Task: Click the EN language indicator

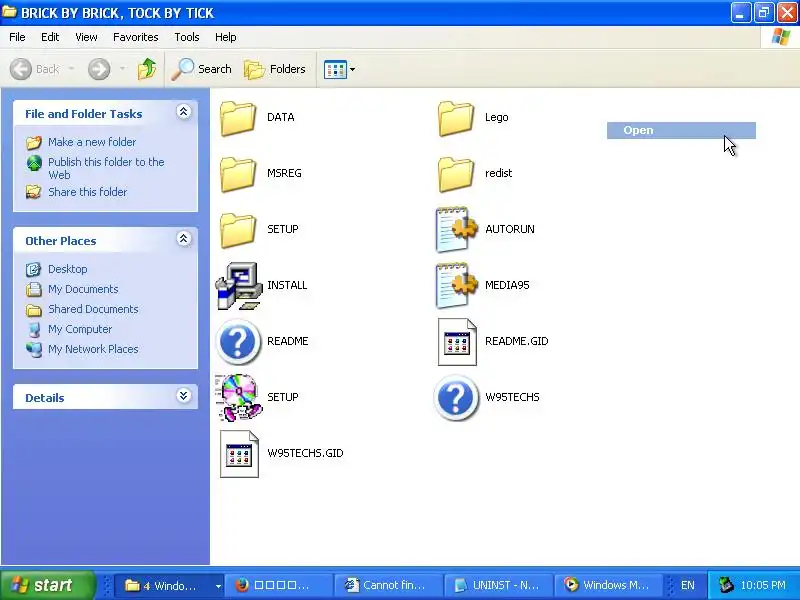Action: [687, 585]
